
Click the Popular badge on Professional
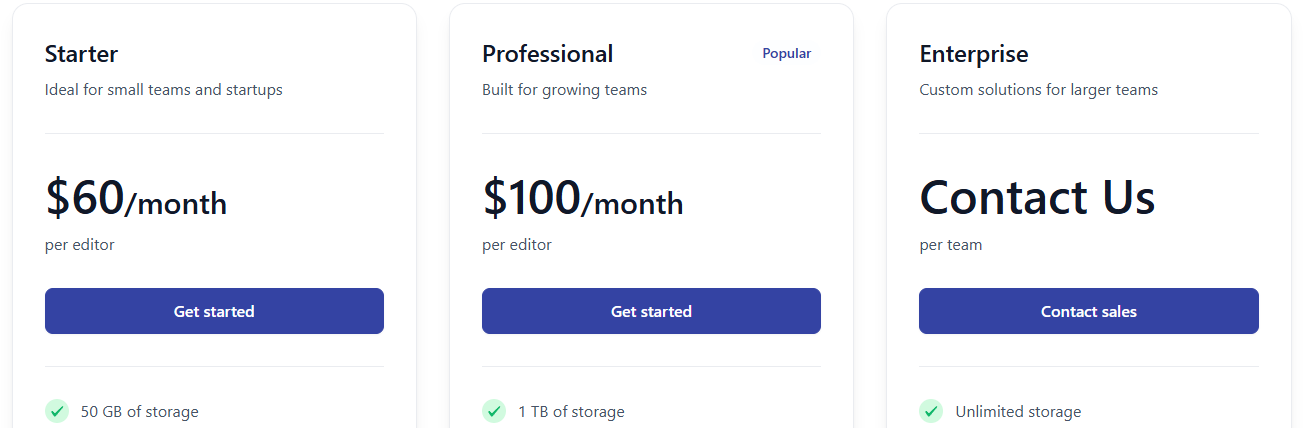pyautogui.click(x=786, y=54)
